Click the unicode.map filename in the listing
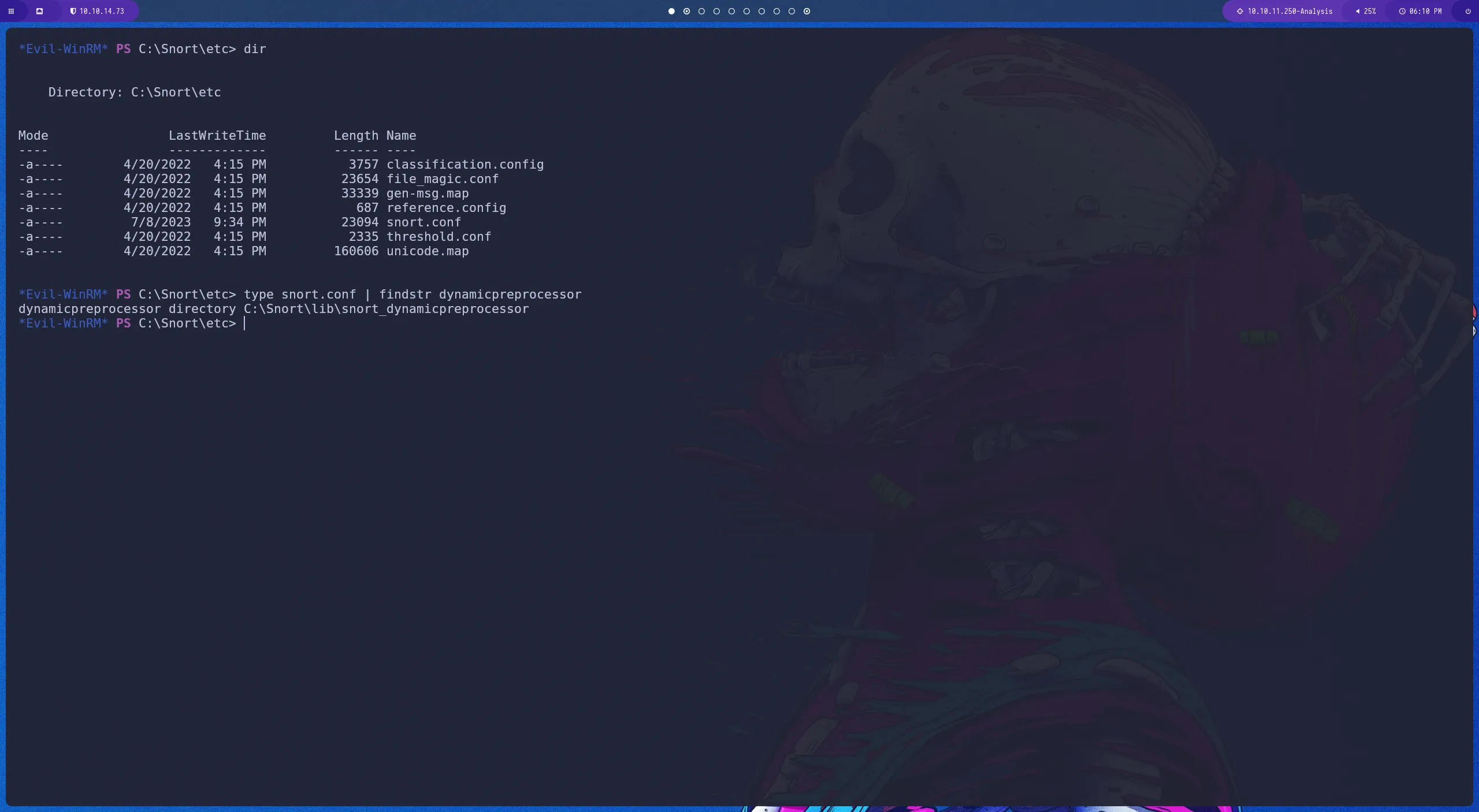The height and width of the screenshot is (812, 1479). (x=428, y=251)
